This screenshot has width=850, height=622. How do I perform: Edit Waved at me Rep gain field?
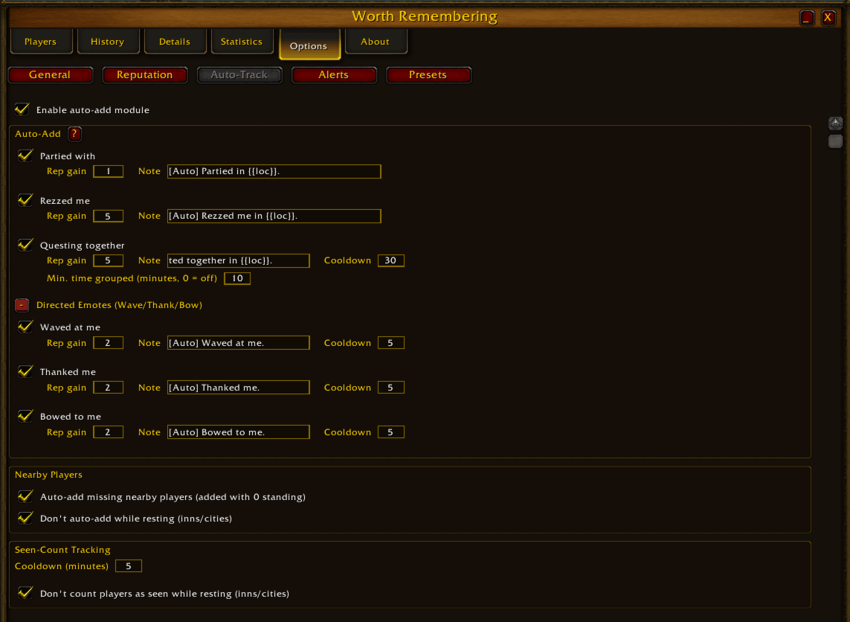click(108, 343)
